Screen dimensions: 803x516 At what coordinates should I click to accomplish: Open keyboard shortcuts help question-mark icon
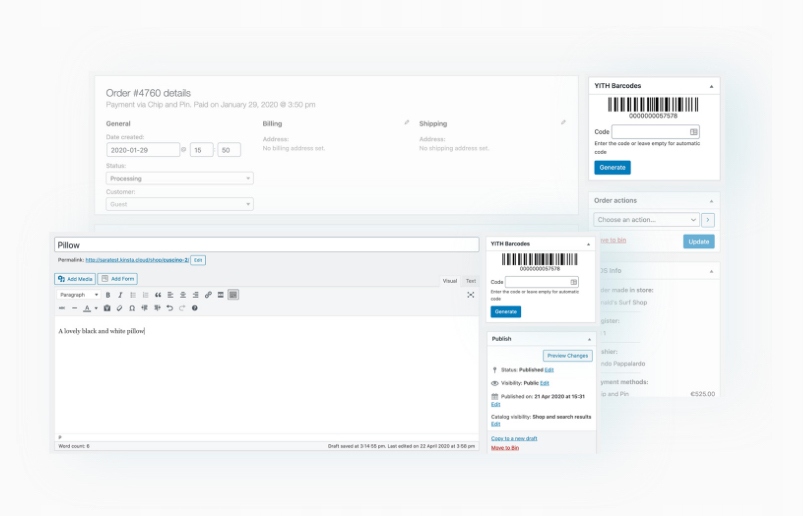(x=194, y=308)
